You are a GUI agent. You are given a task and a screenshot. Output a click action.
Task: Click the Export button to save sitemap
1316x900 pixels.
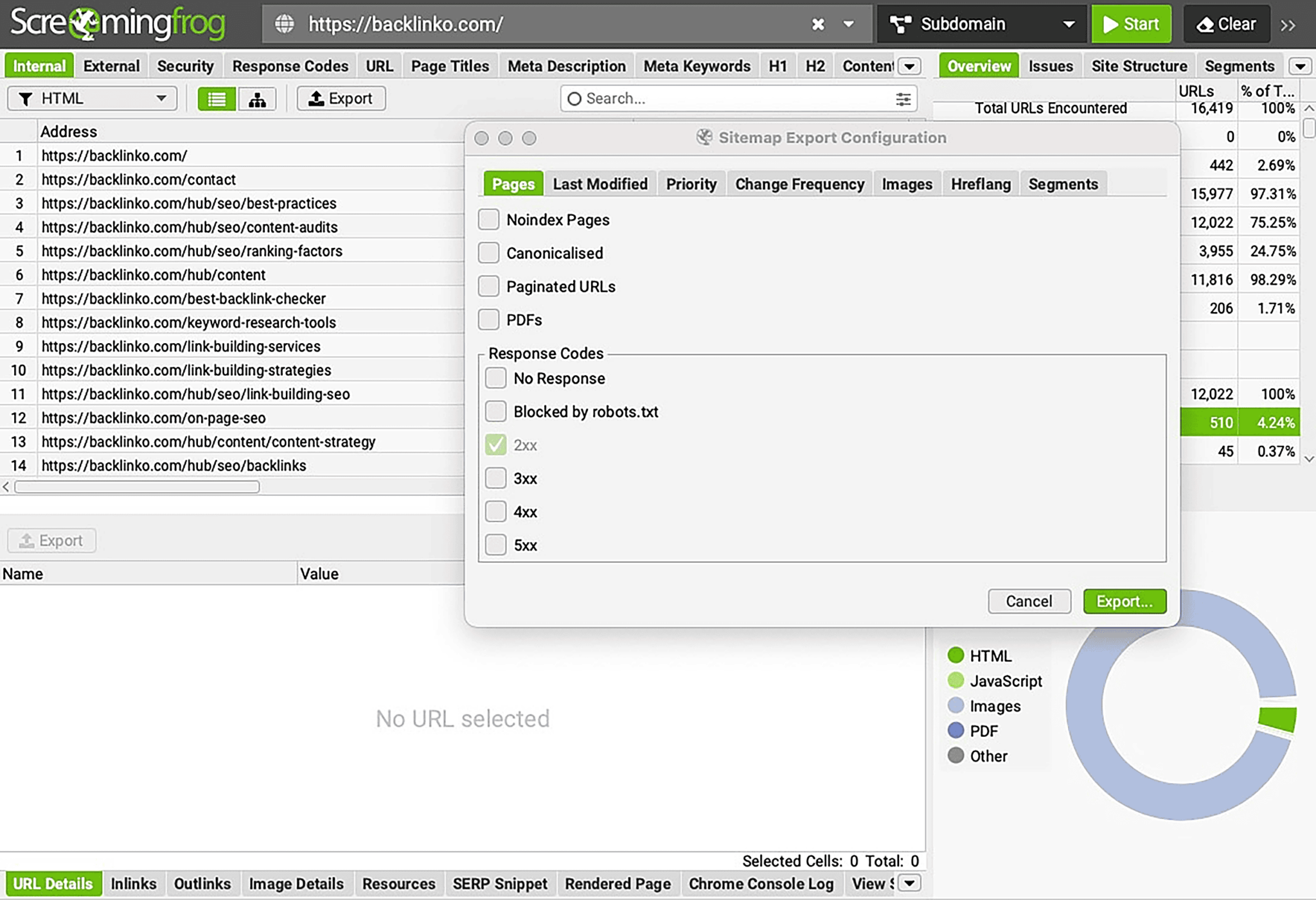coord(1123,601)
